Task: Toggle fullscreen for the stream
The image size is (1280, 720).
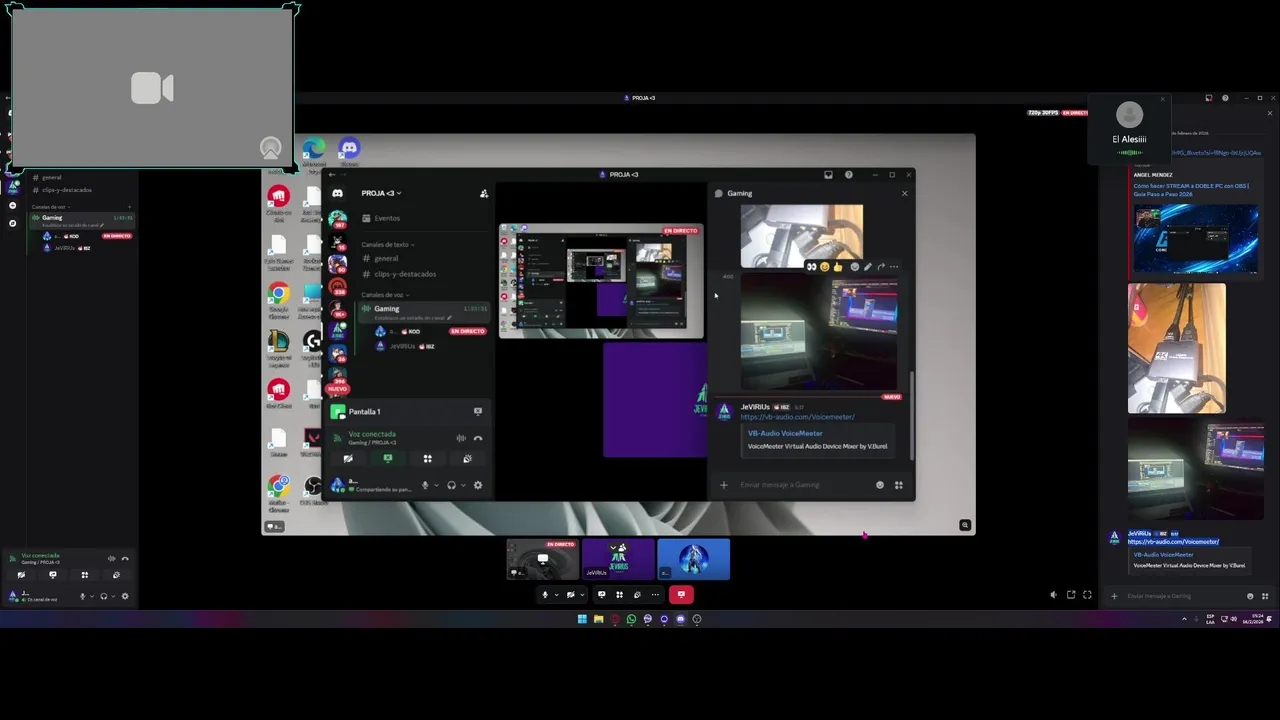Action: click(1087, 595)
